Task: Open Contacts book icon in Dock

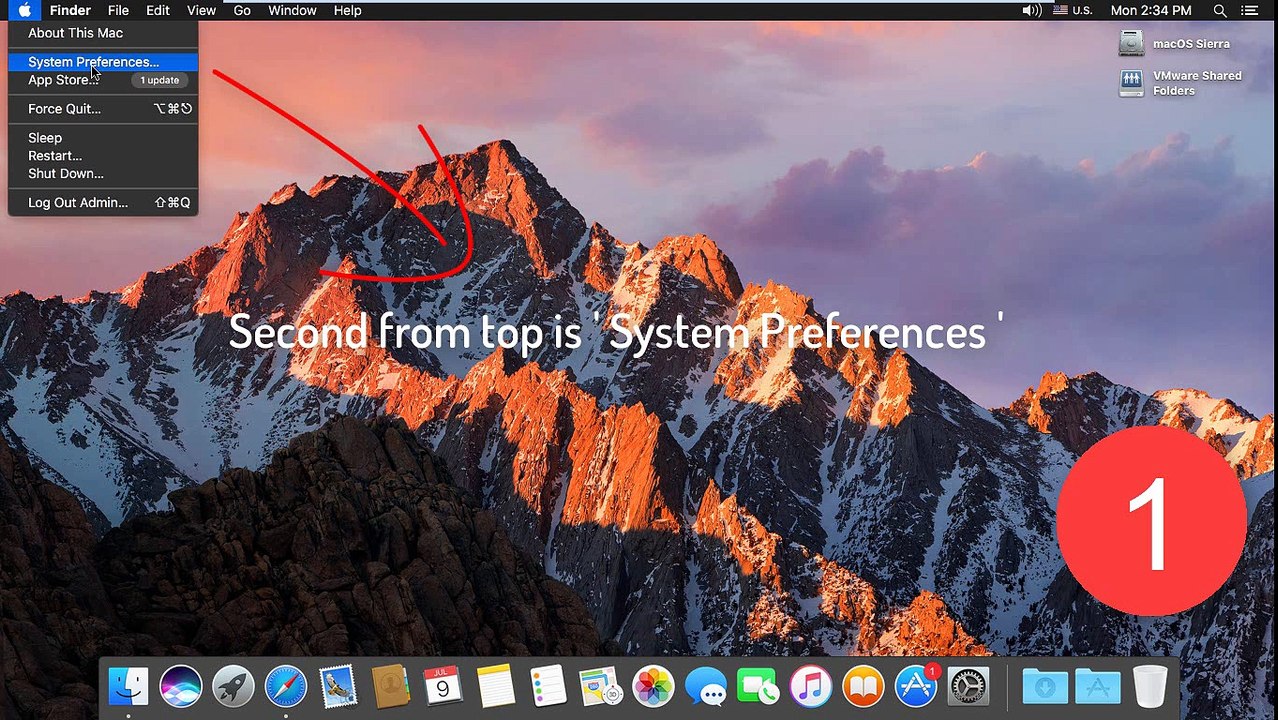Action: 391,687
